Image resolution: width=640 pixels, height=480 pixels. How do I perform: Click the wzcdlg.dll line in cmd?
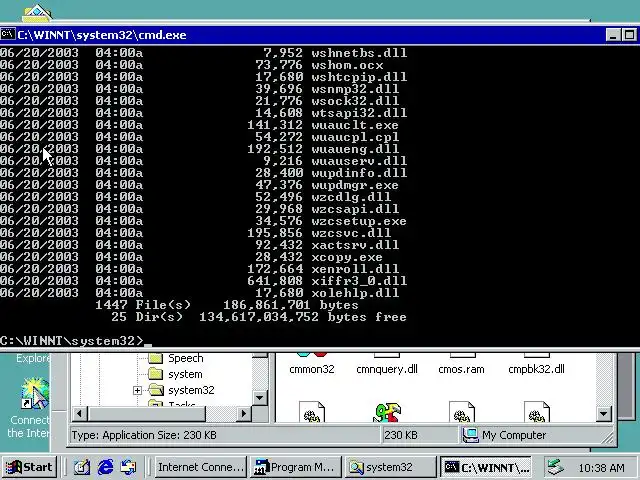(196, 197)
